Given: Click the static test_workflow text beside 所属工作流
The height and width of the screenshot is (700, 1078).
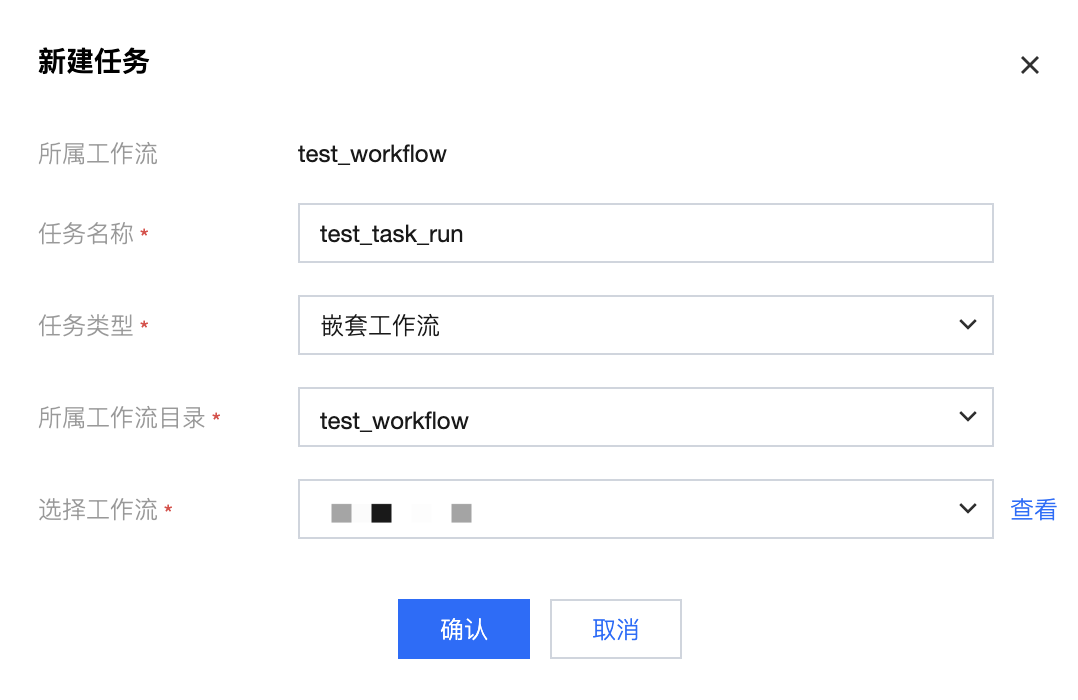Looking at the screenshot, I should [372, 154].
